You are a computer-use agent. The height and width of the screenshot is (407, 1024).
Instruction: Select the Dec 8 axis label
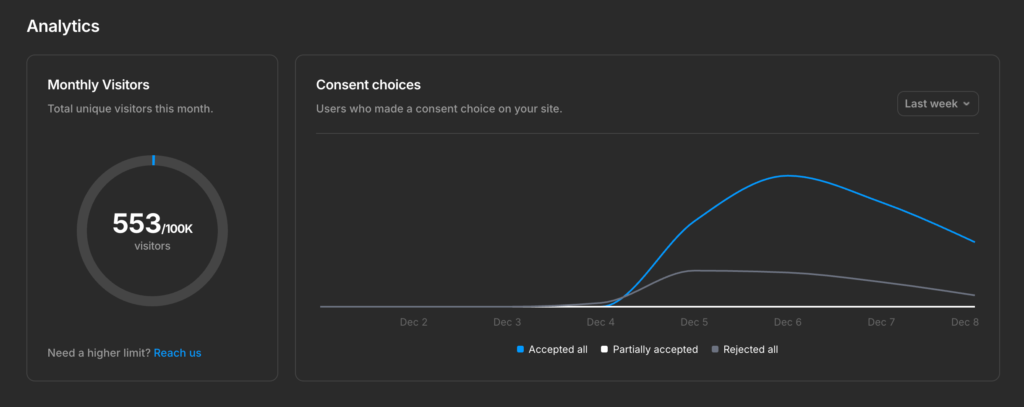point(964,322)
